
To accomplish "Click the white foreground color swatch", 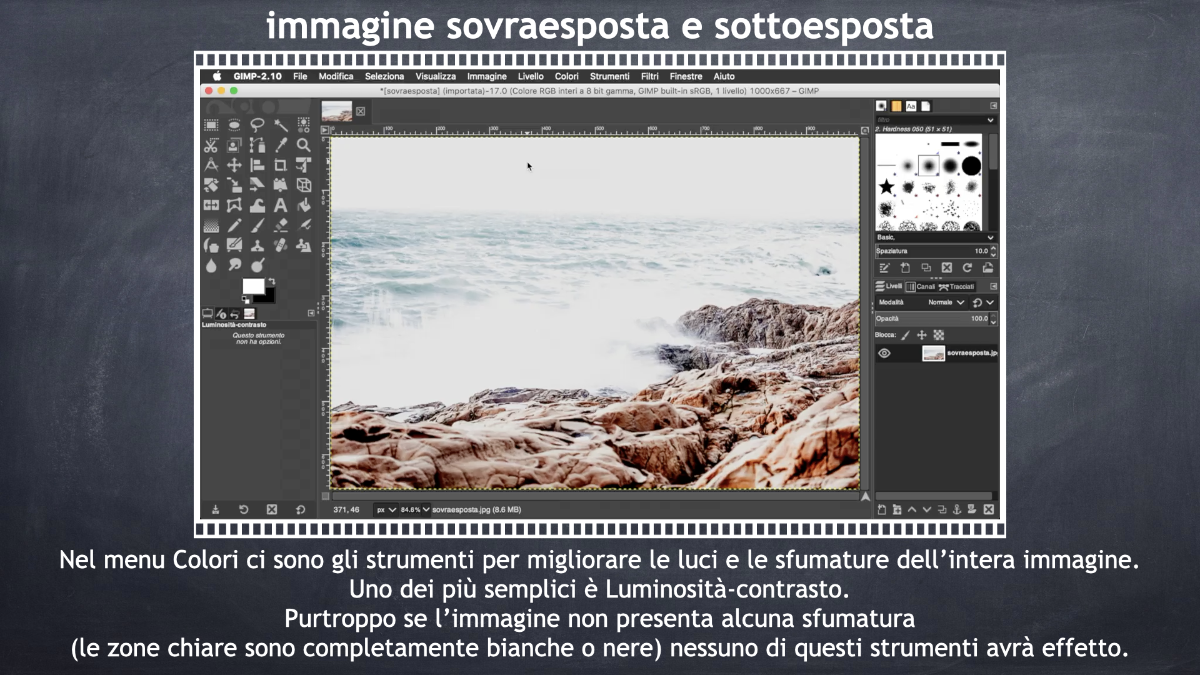I will (253, 287).
